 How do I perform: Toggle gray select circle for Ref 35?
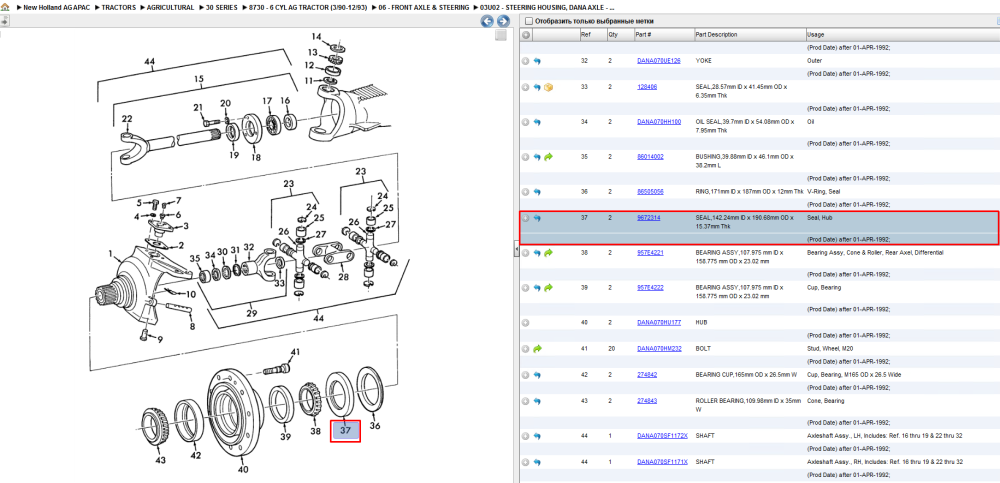526,157
